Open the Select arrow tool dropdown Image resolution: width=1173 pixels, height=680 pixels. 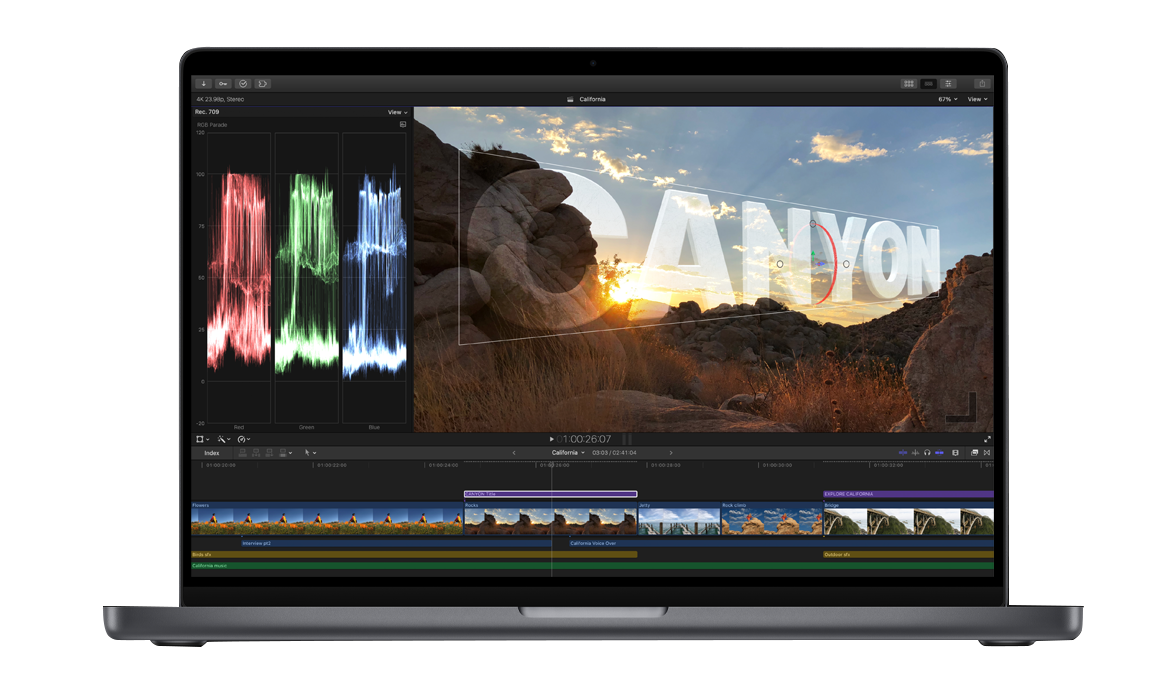pos(310,453)
